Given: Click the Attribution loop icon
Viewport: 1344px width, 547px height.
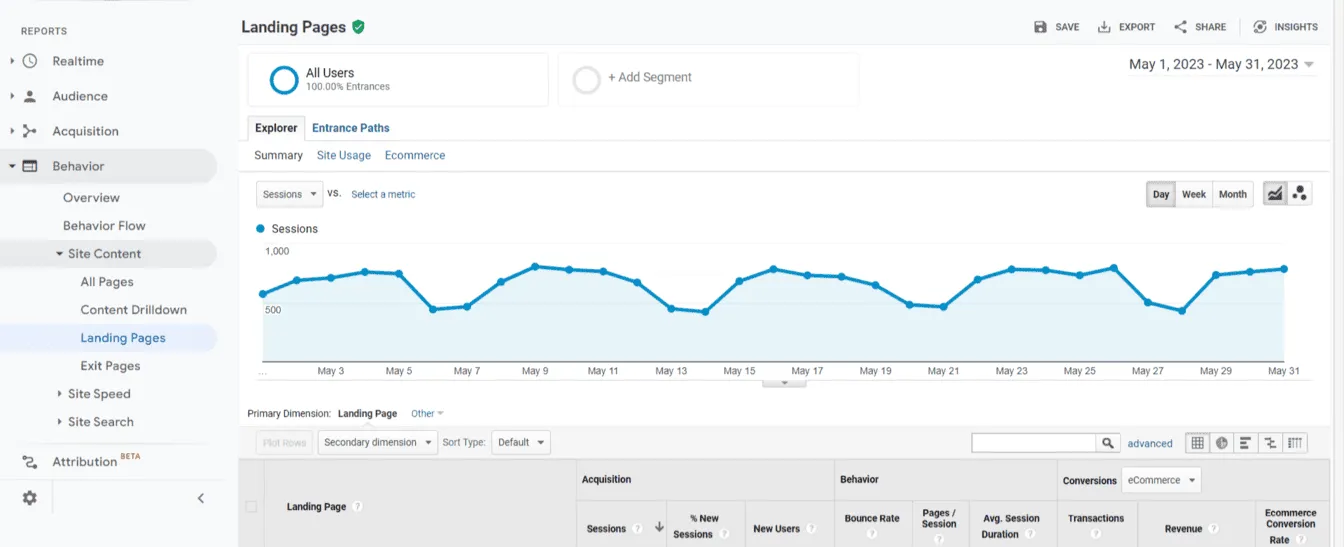Looking at the screenshot, I should click(x=30, y=462).
